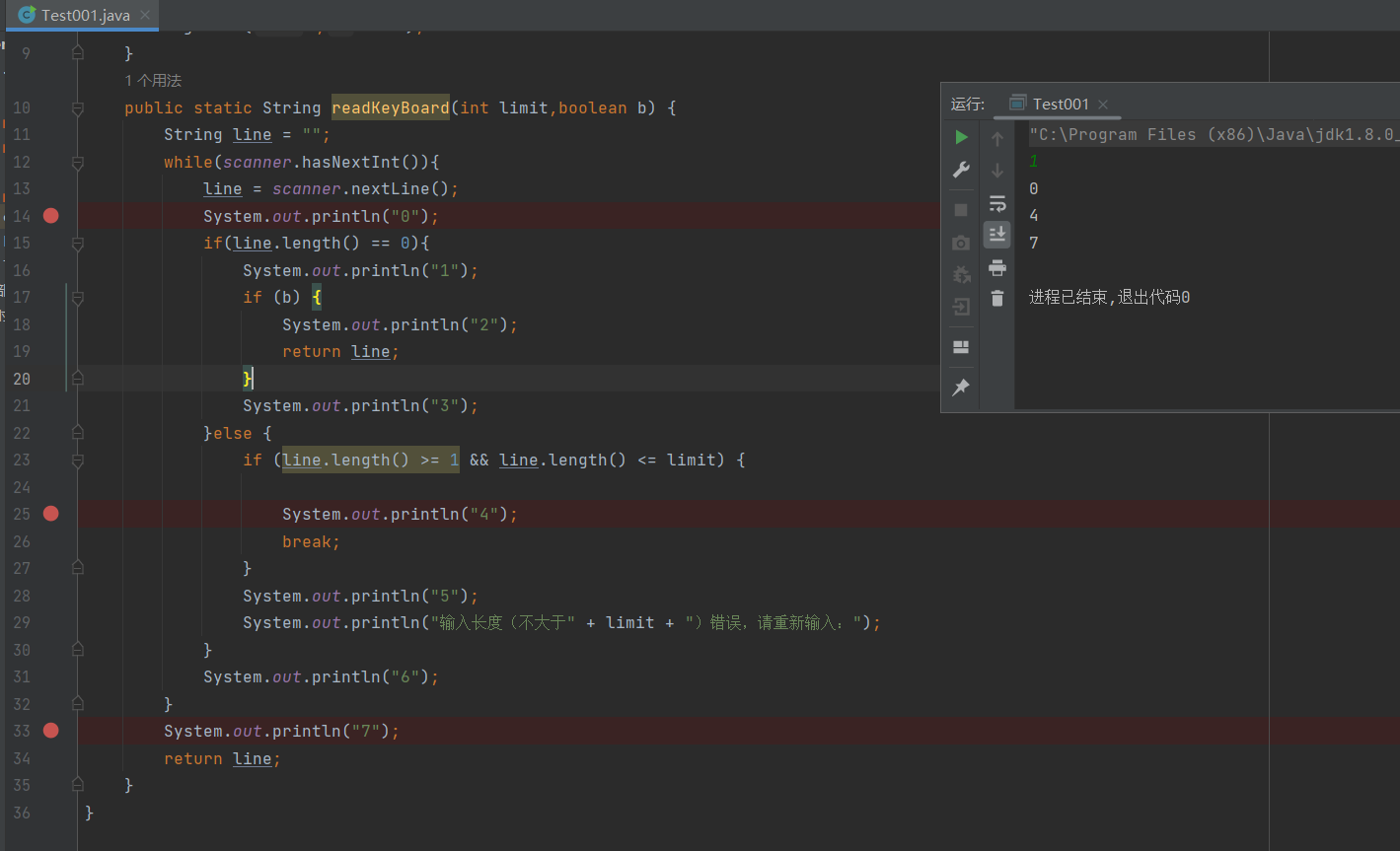Image resolution: width=1400 pixels, height=851 pixels.
Task: Click the 'scanner.hasNextInt()' call on line 12
Action: coord(326,162)
